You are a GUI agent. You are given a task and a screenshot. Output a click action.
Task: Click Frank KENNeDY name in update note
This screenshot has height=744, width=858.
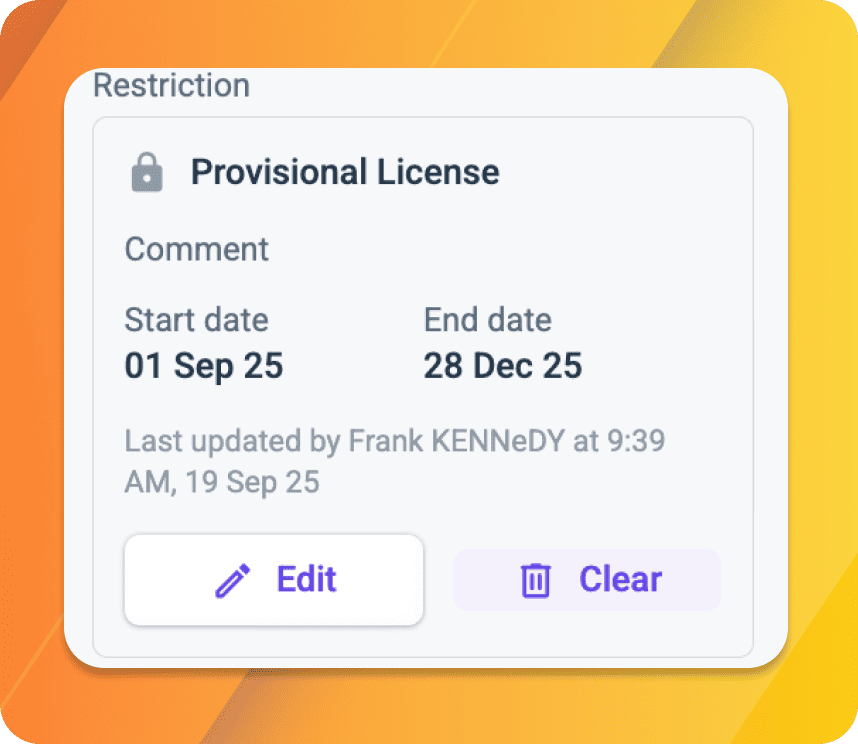click(457, 441)
